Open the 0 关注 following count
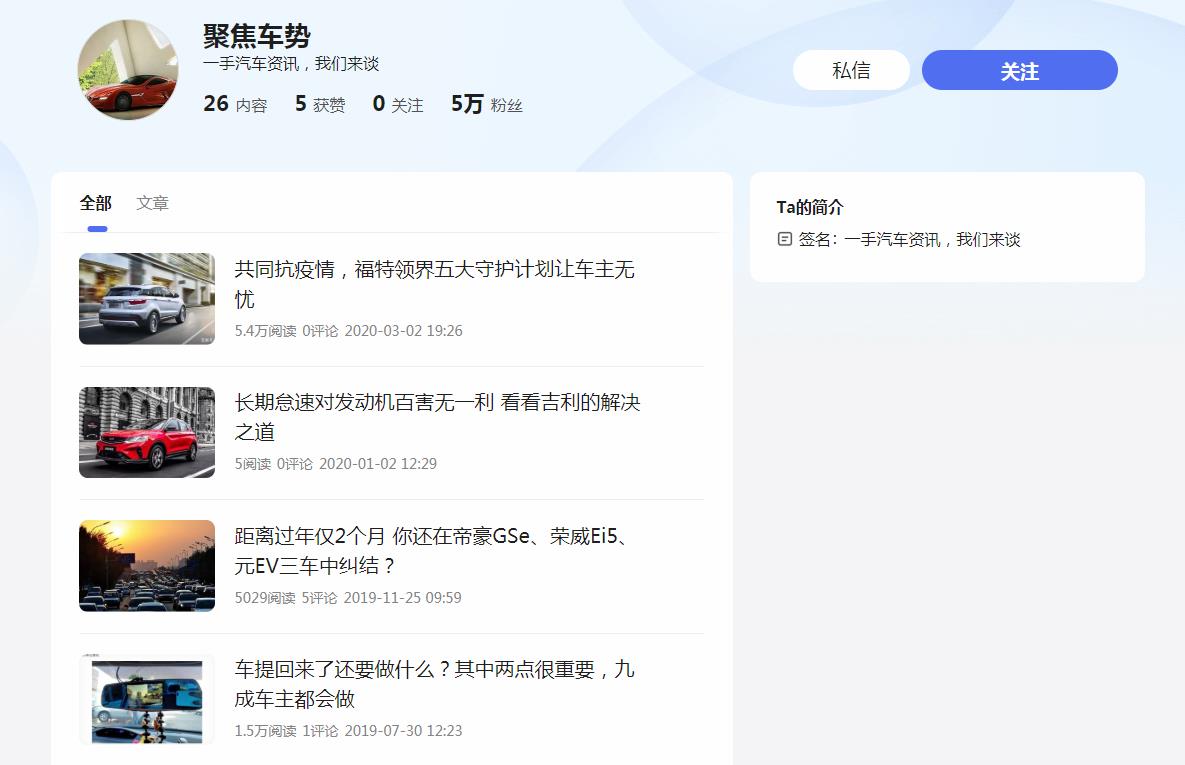This screenshot has width=1185, height=765. tap(398, 104)
